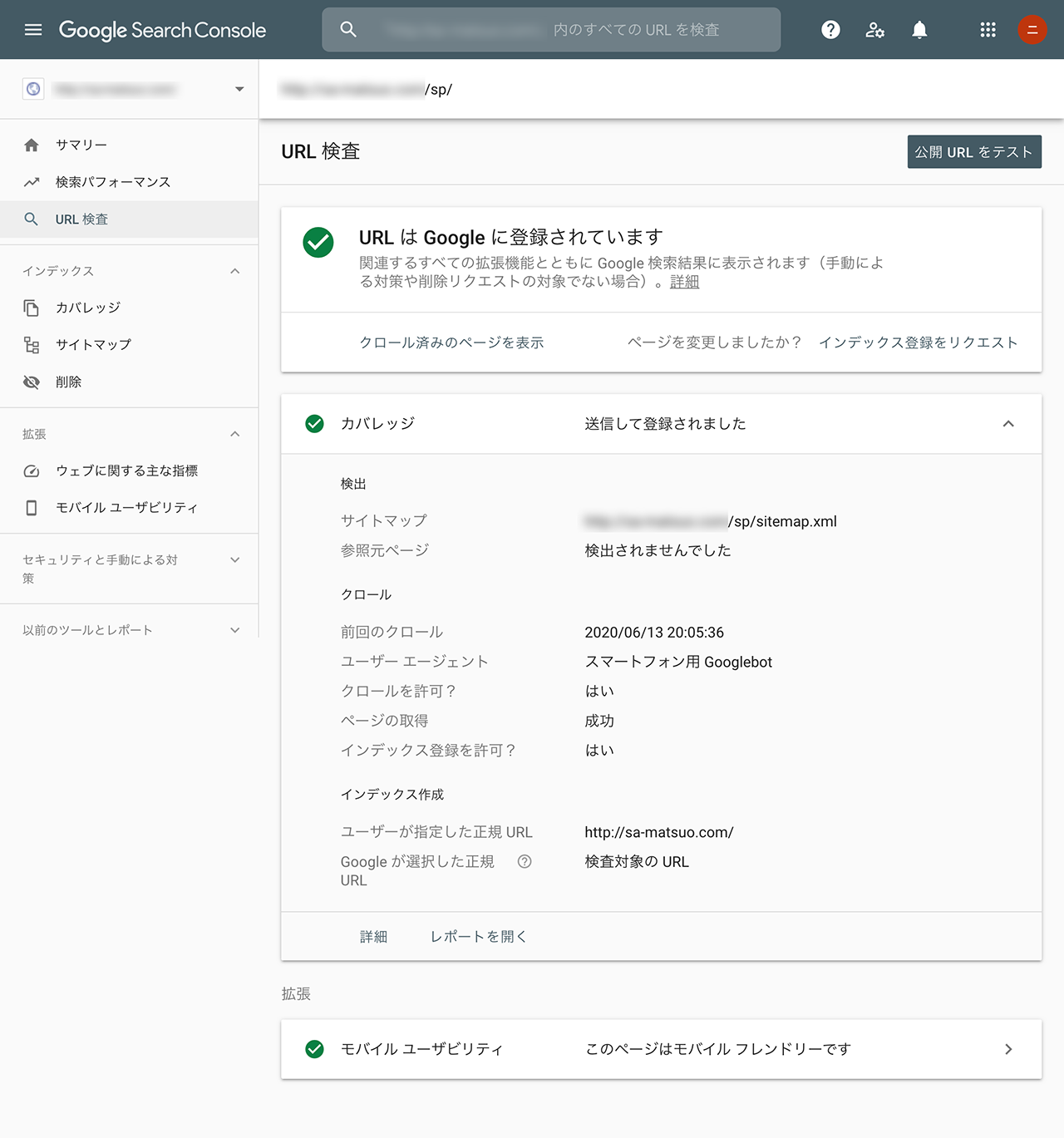Open the hamburger main menu
The image size is (1064, 1138).
click(x=33, y=30)
